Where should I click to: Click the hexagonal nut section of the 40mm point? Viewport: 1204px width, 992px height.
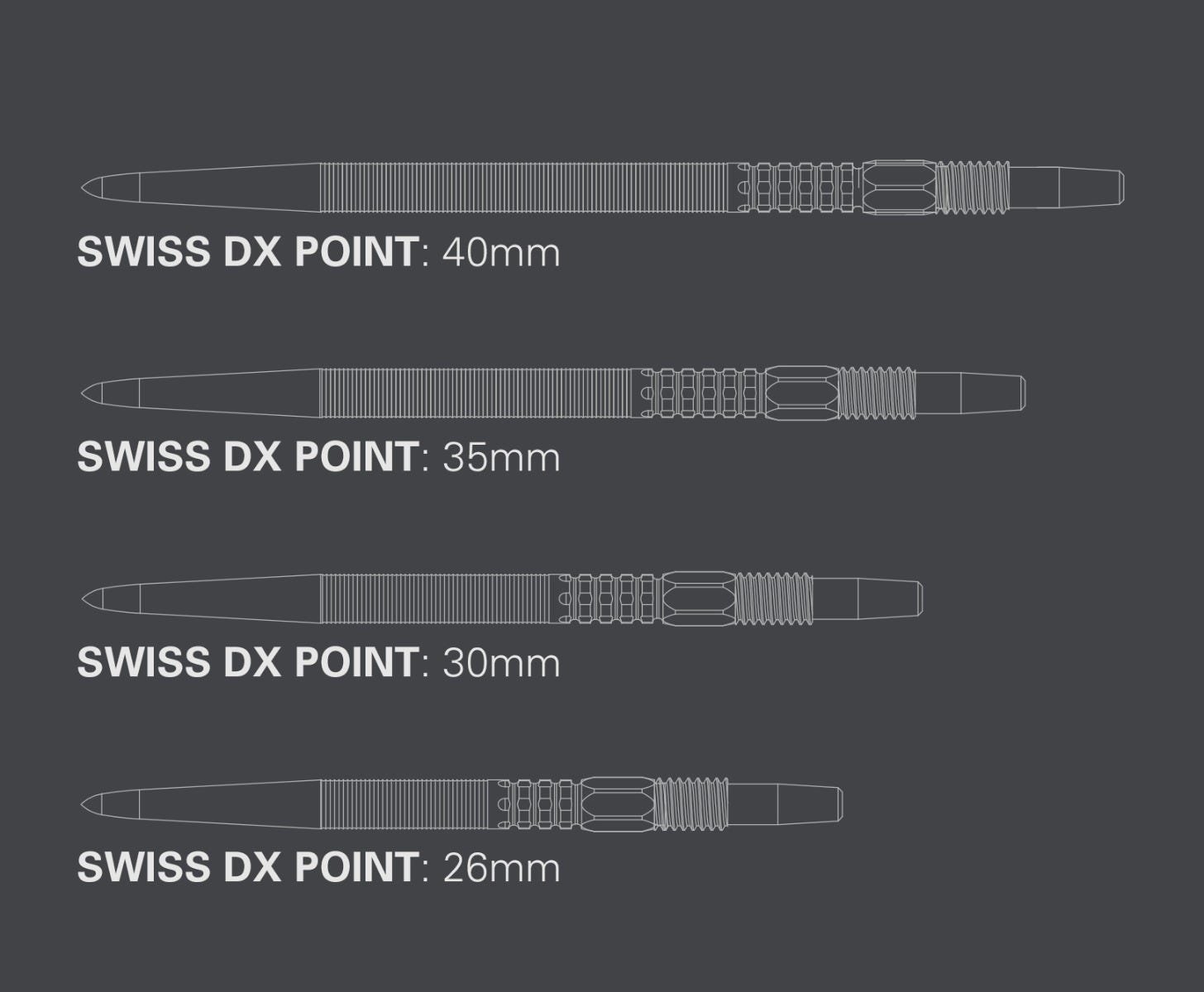tap(900, 187)
